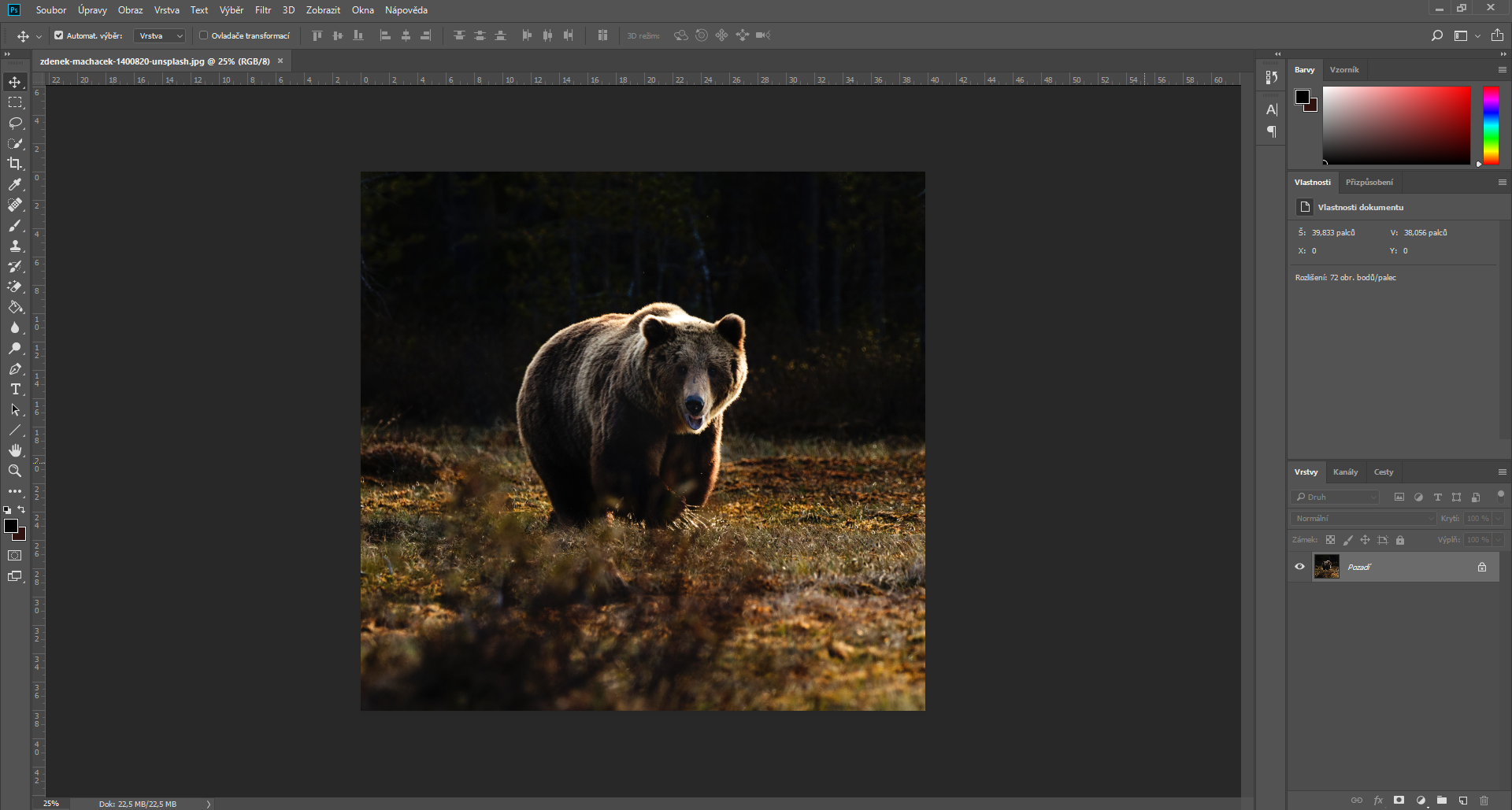The width and height of the screenshot is (1512, 810).
Task: Pick the Eyedropper tool
Action: [x=14, y=184]
